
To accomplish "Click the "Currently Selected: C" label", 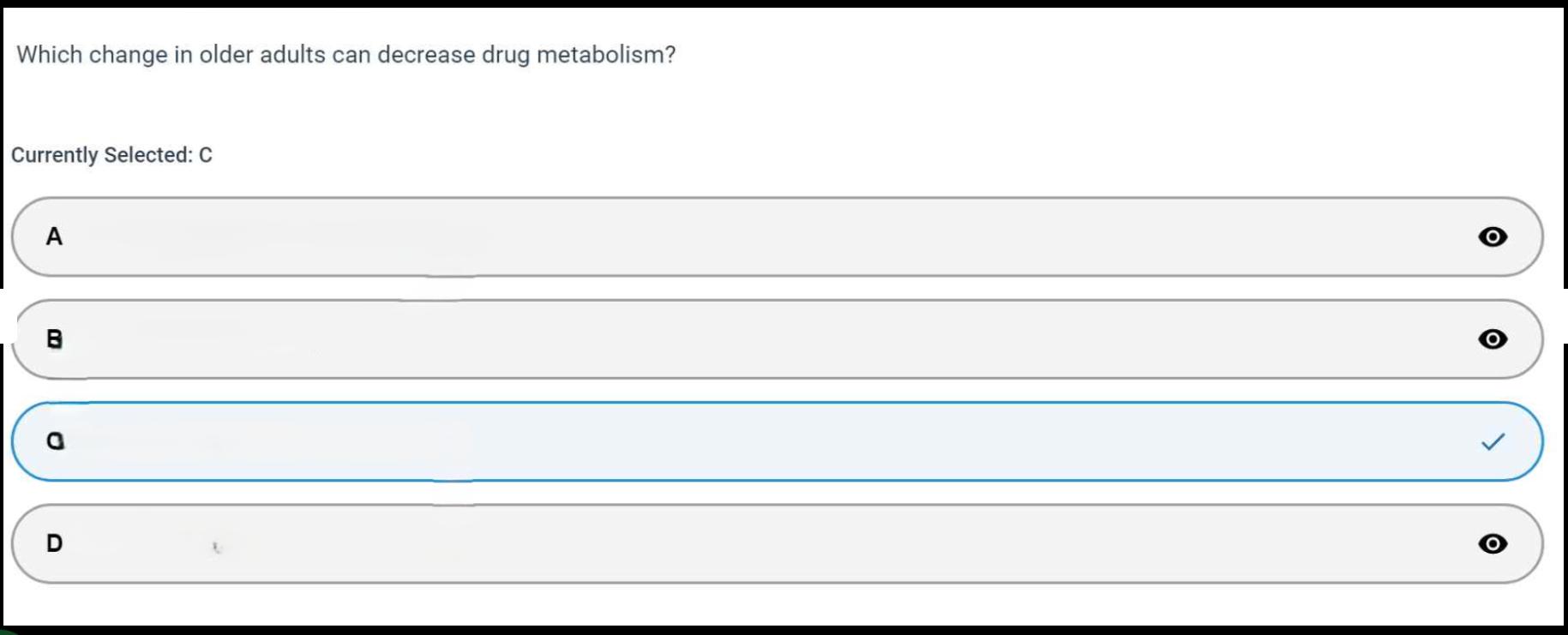I will (111, 155).
